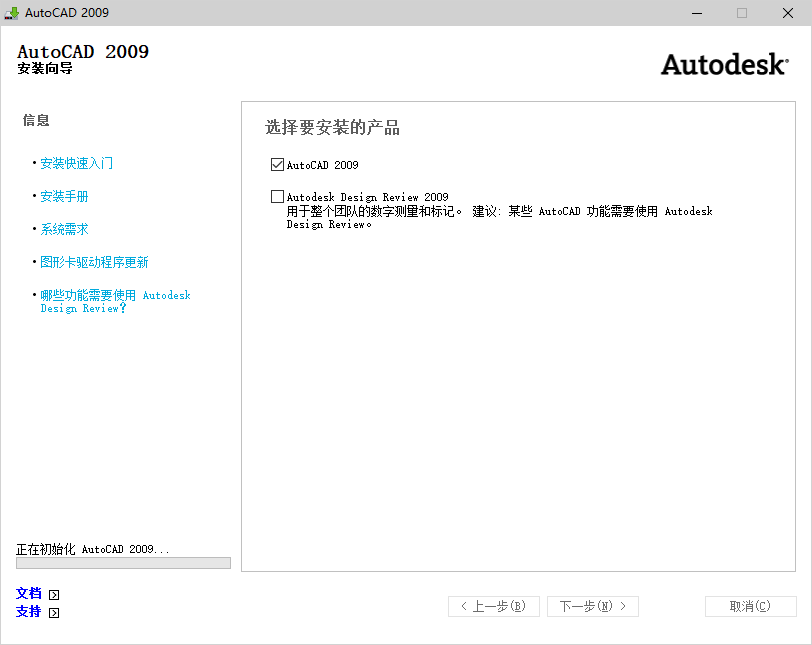Open the 安装快速入门 link

74,164
